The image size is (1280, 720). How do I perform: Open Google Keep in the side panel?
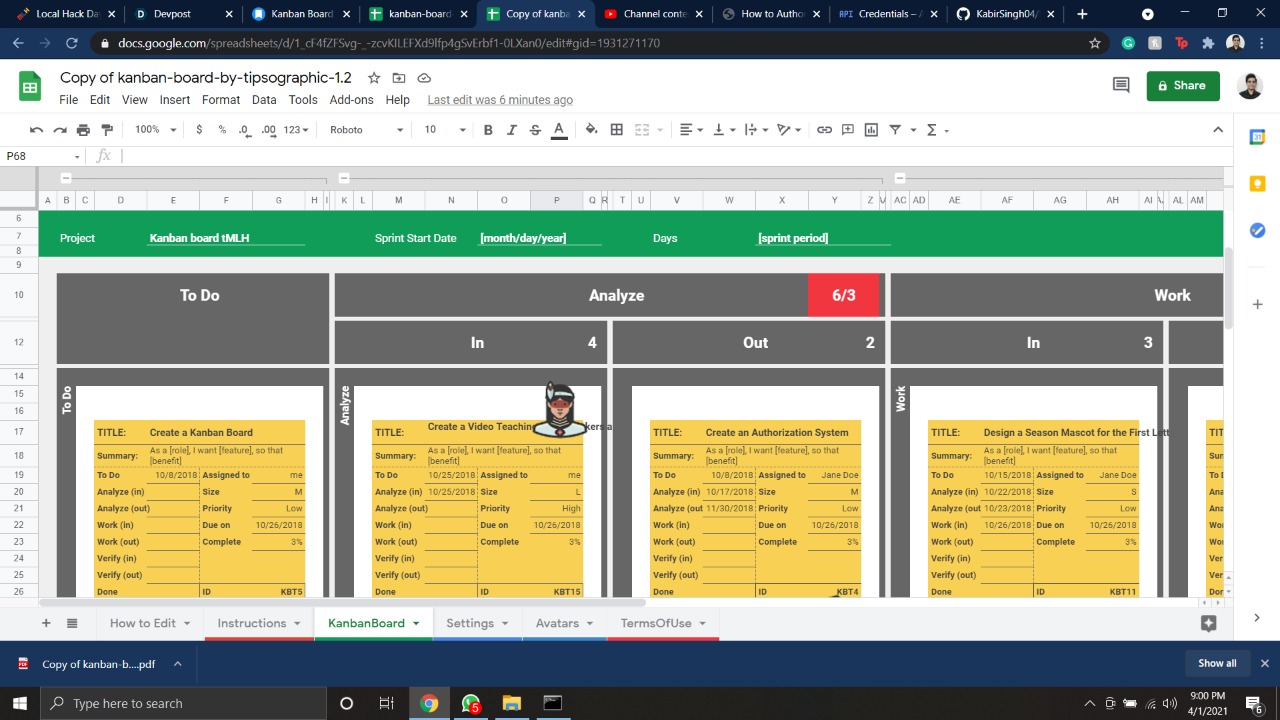click(1257, 184)
